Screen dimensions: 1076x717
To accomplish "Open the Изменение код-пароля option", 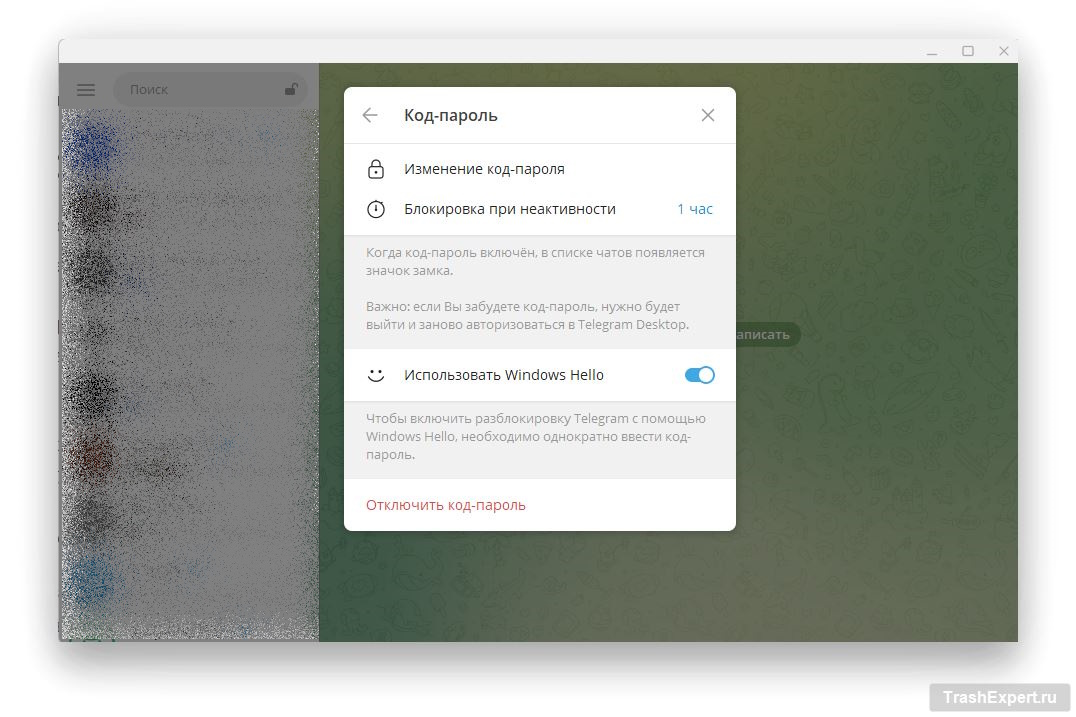I will [484, 169].
